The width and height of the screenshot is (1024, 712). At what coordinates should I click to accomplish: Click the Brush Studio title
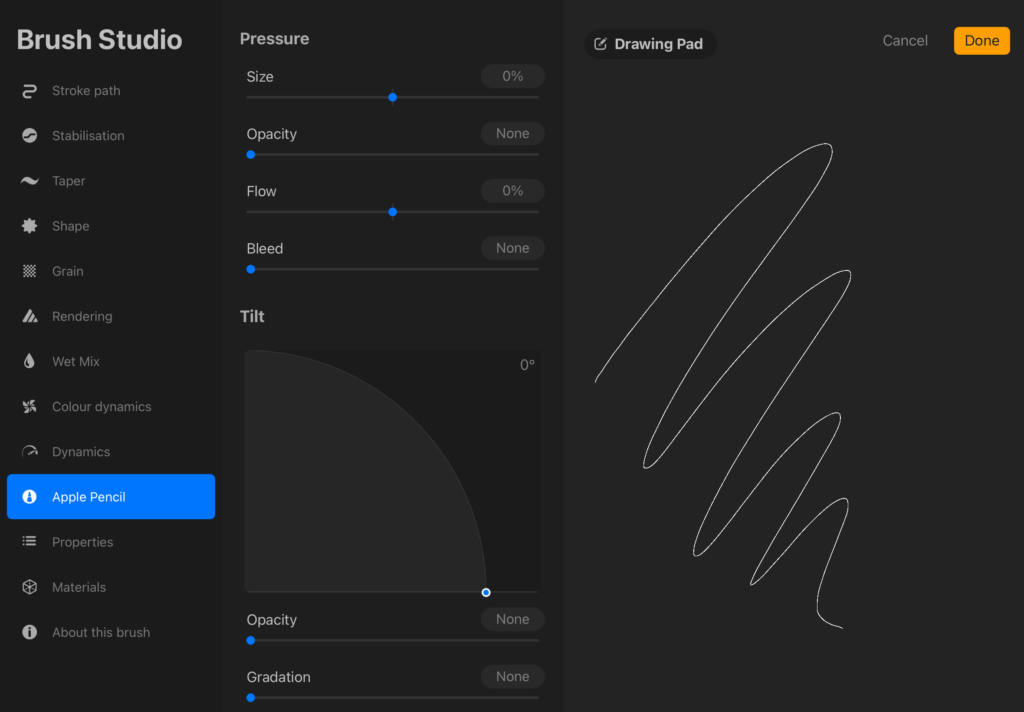[x=99, y=40]
